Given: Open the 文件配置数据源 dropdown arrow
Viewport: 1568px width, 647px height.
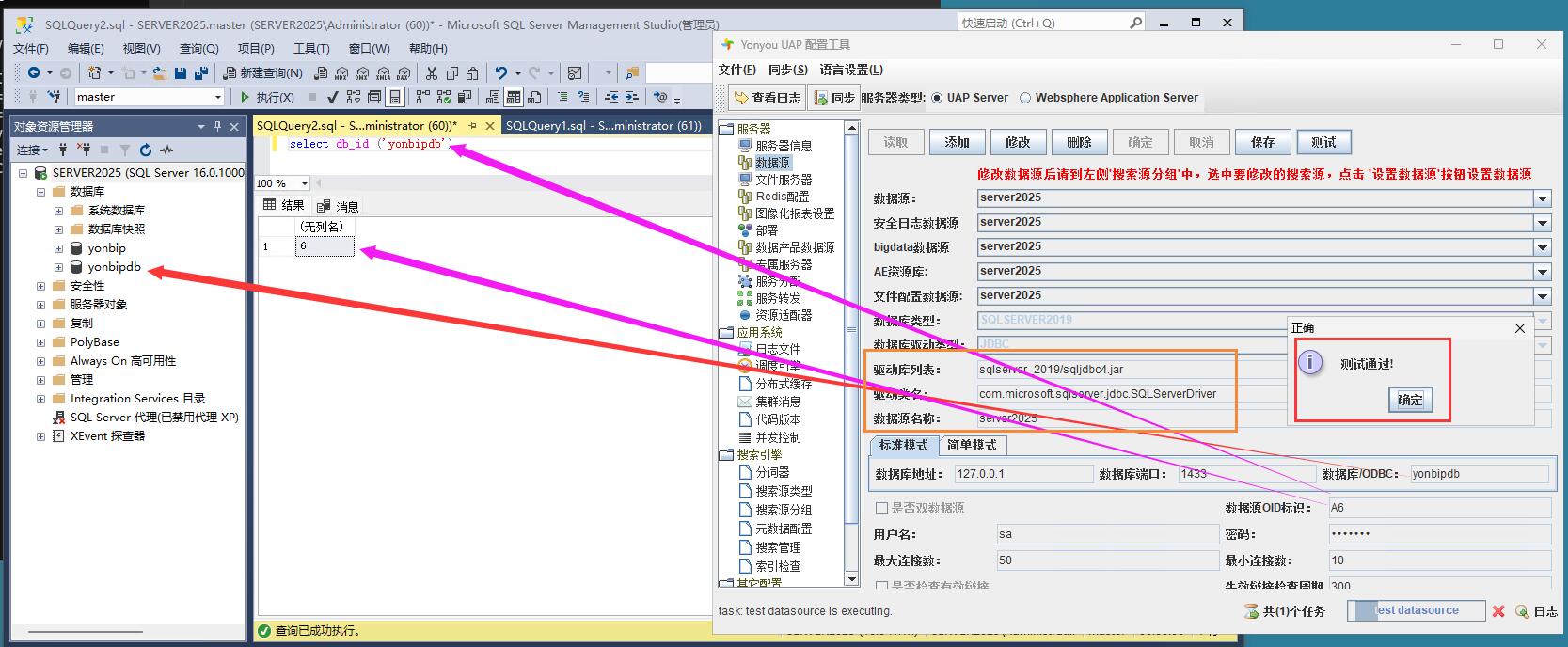Looking at the screenshot, I should (x=1542, y=296).
